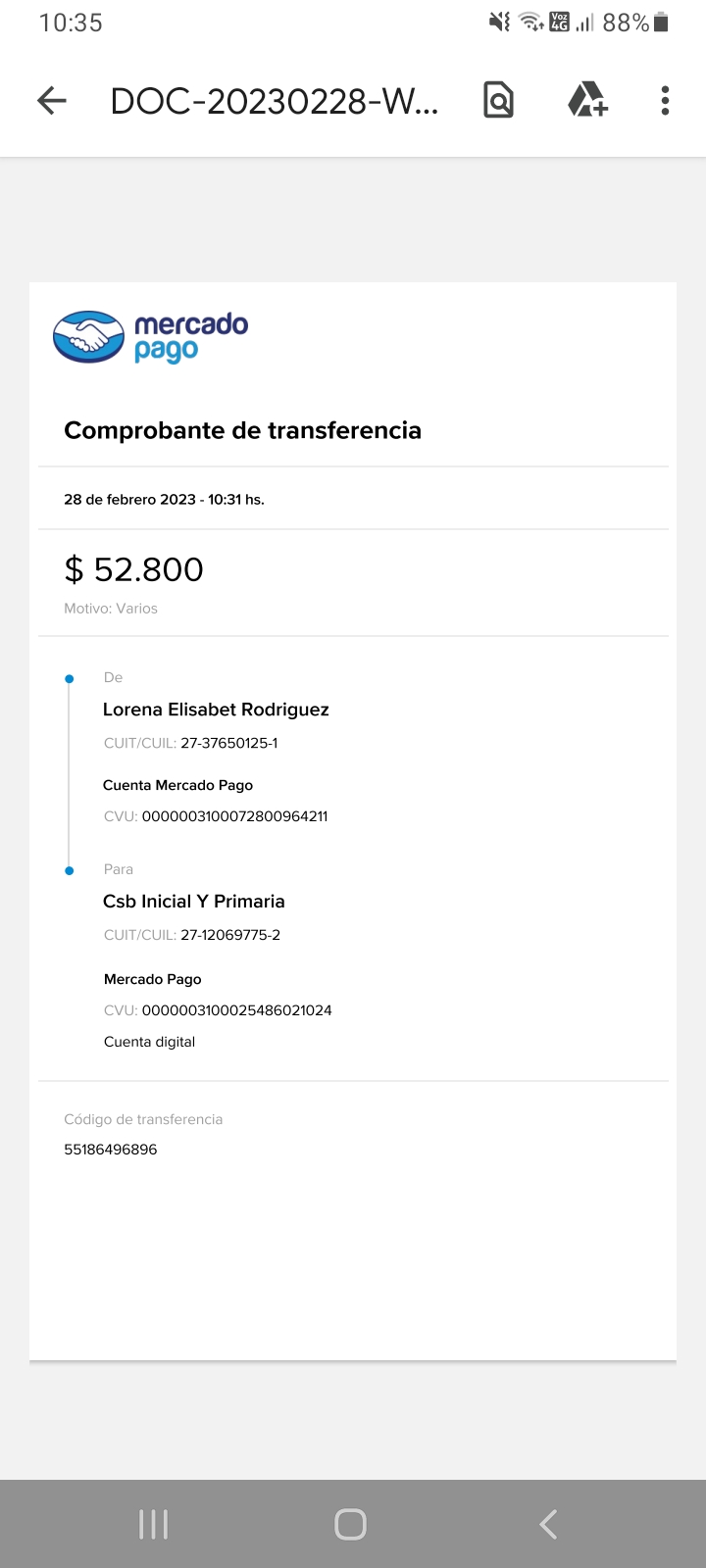Tap the muted sound status icon
This screenshot has height=1568, width=706.
(499, 23)
